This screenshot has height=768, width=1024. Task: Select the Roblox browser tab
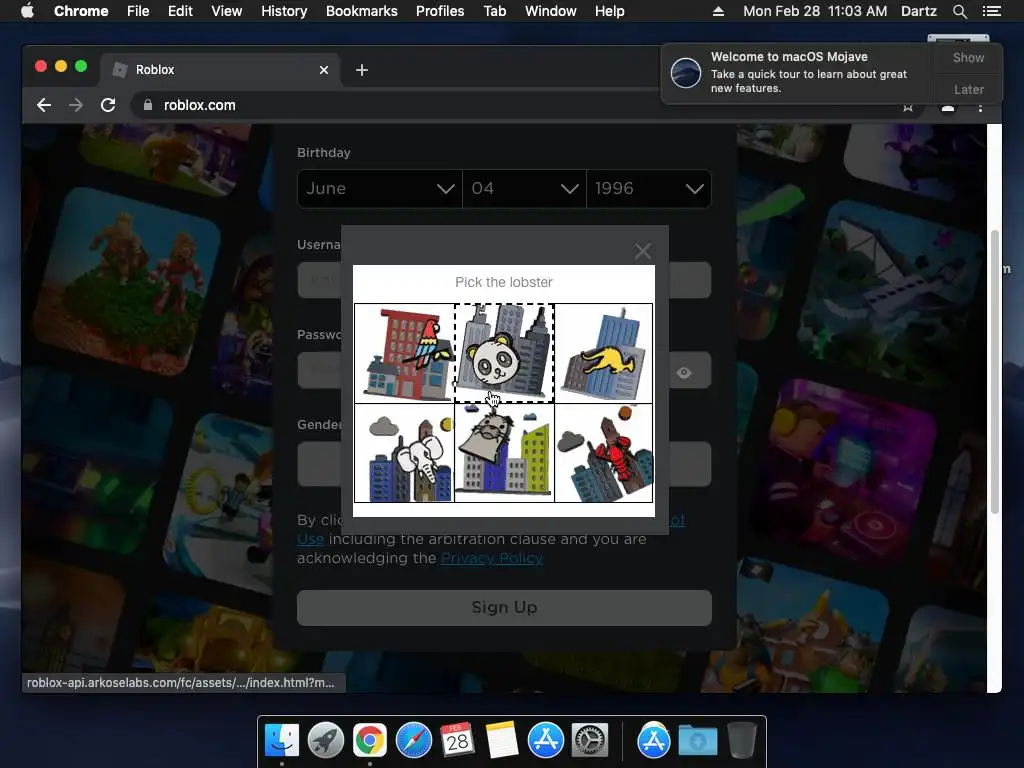coord(220,70)
